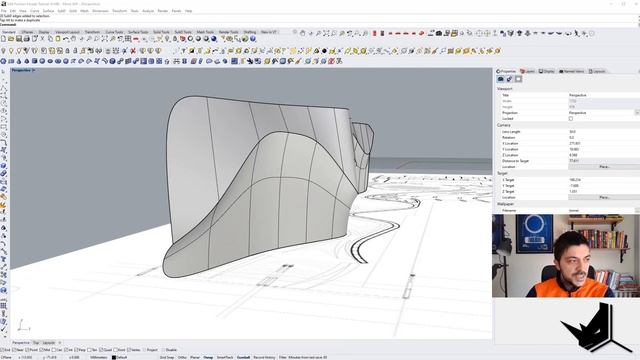Toggle the Locked checkbox in Viewport properties
The image size is (640, 360).
571,118
